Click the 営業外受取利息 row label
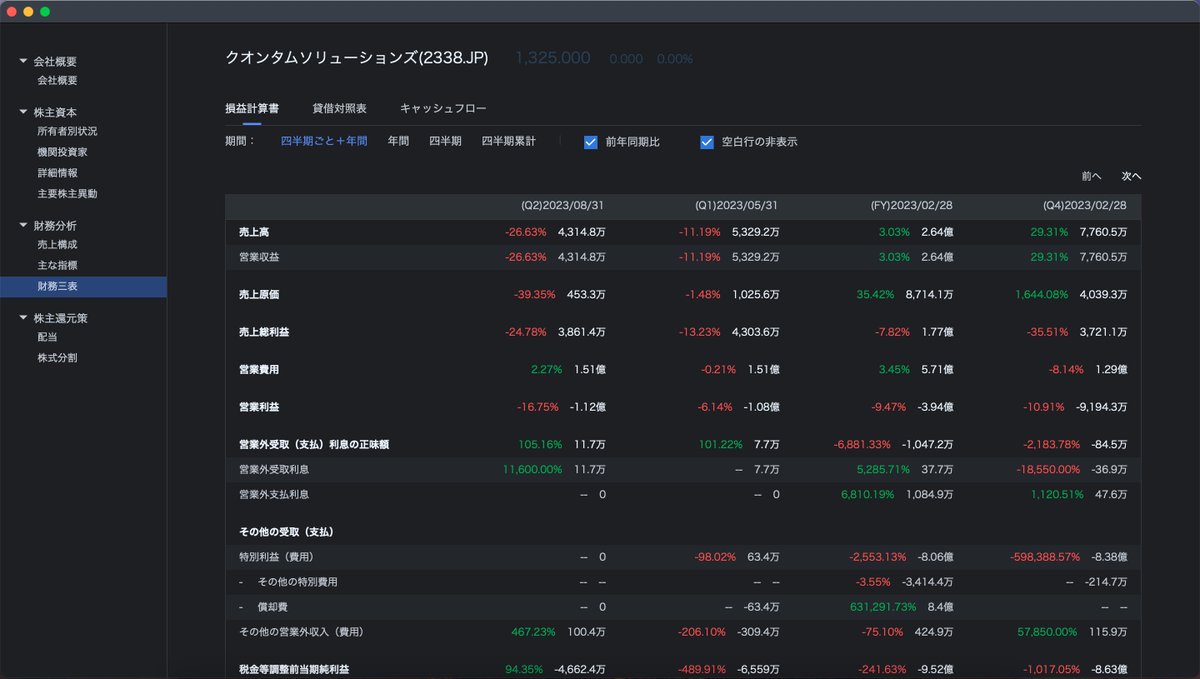The width and height of the screenshot is (1200, 679). point(274,469)
